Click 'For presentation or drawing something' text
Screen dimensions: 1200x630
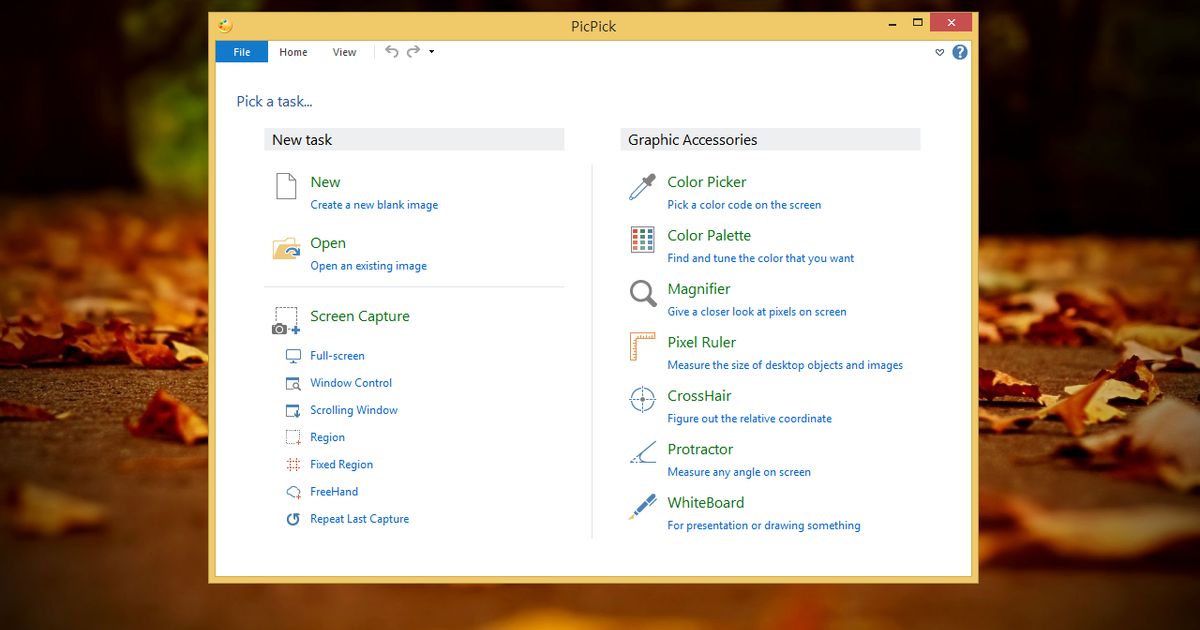(764, 526)
